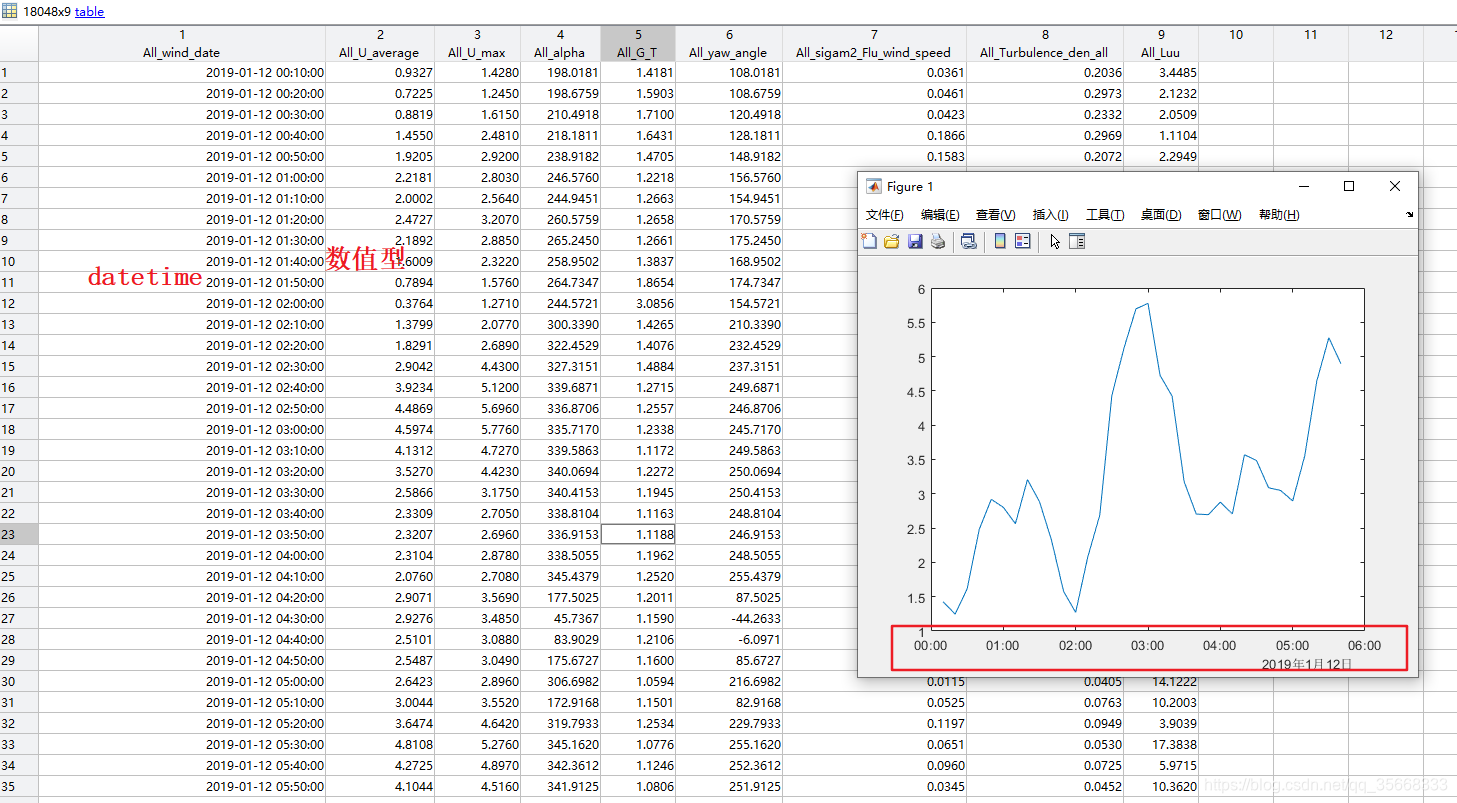This screenshot has width=1457, height=803.
Task: Click the selected cell 1.1188
Action: coord(638,534)
